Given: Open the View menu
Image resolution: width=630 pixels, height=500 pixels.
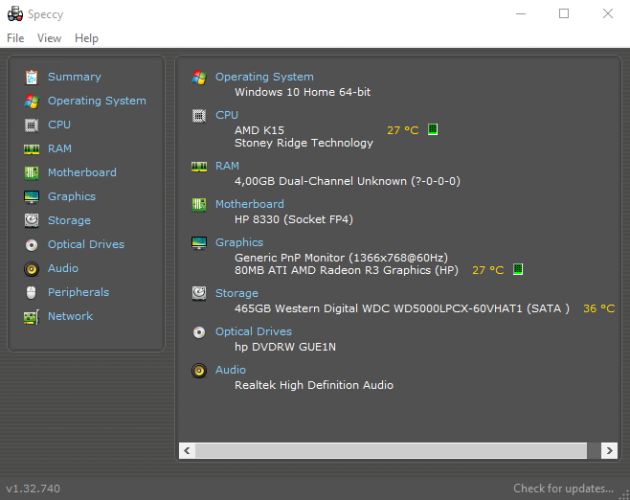Looking at the screenshot, I should [x=49, y=38].
